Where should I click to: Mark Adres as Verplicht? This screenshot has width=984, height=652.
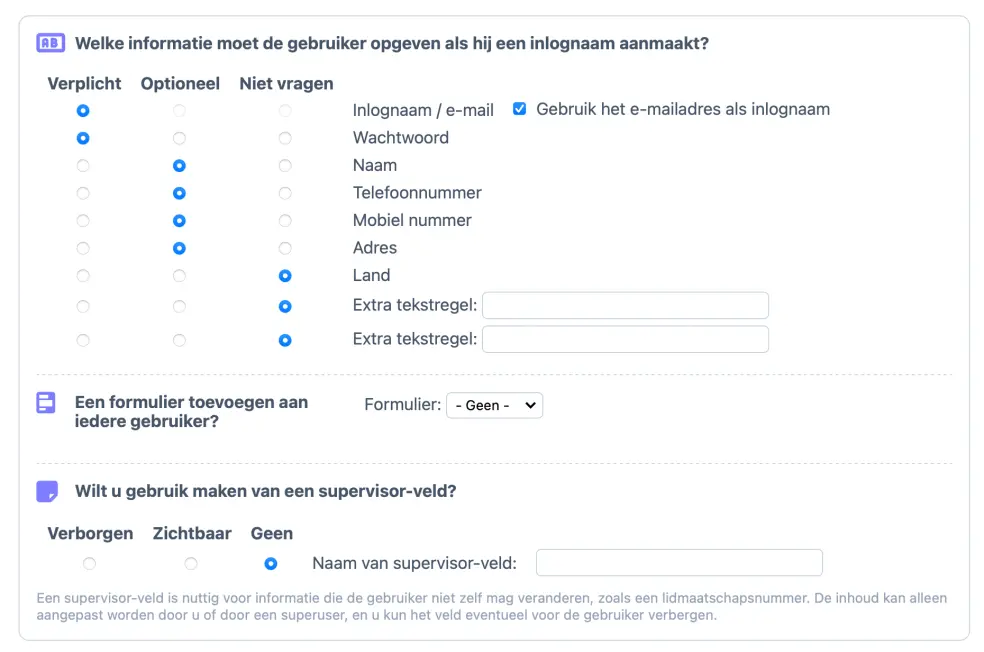pos(83,248)
